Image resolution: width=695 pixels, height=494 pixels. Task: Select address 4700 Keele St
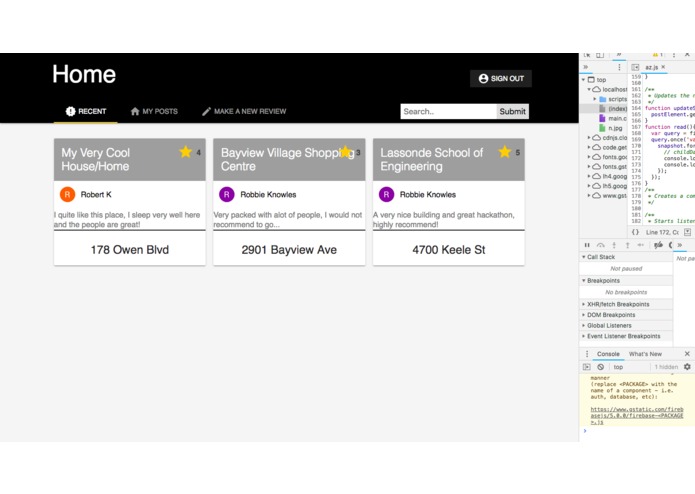(449, 250)
